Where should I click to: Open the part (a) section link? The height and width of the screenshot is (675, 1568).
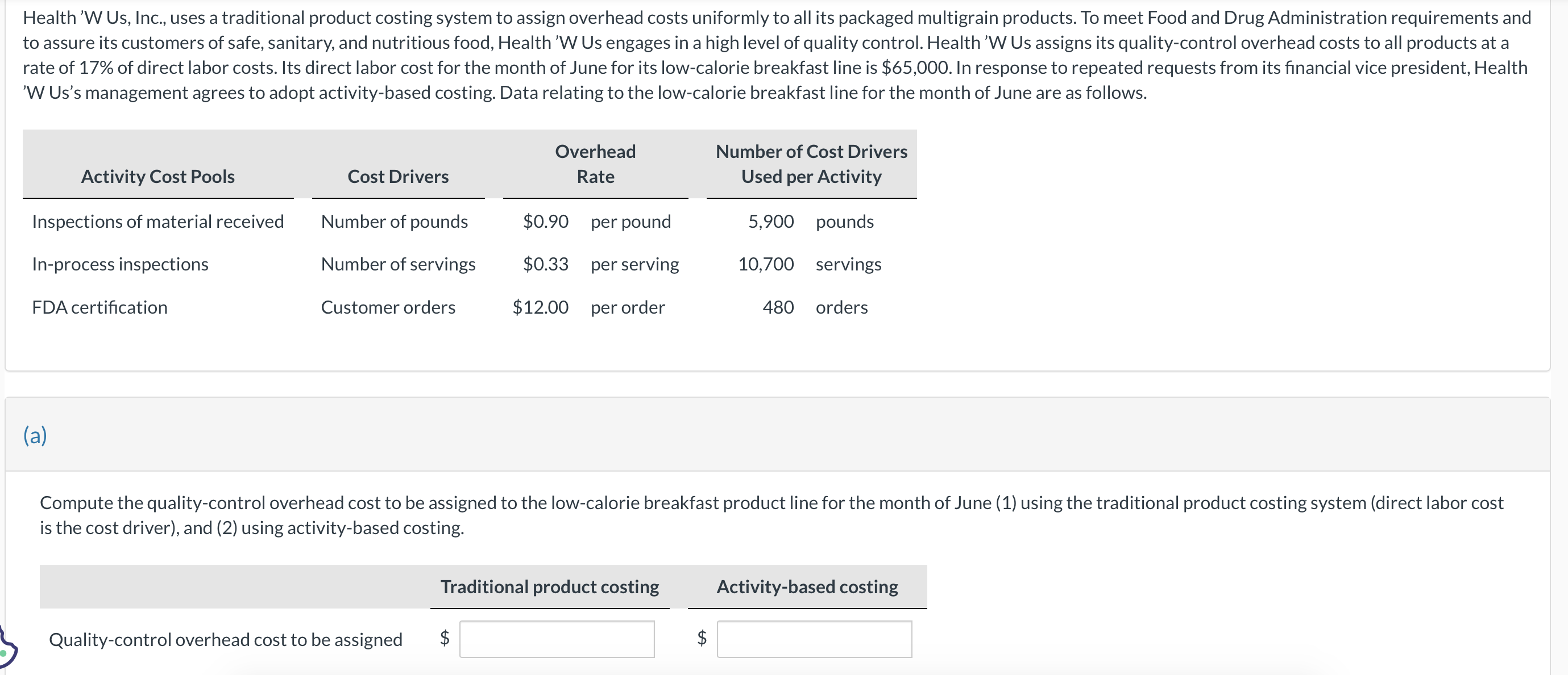pyautogui.click(x=35, y=435)
